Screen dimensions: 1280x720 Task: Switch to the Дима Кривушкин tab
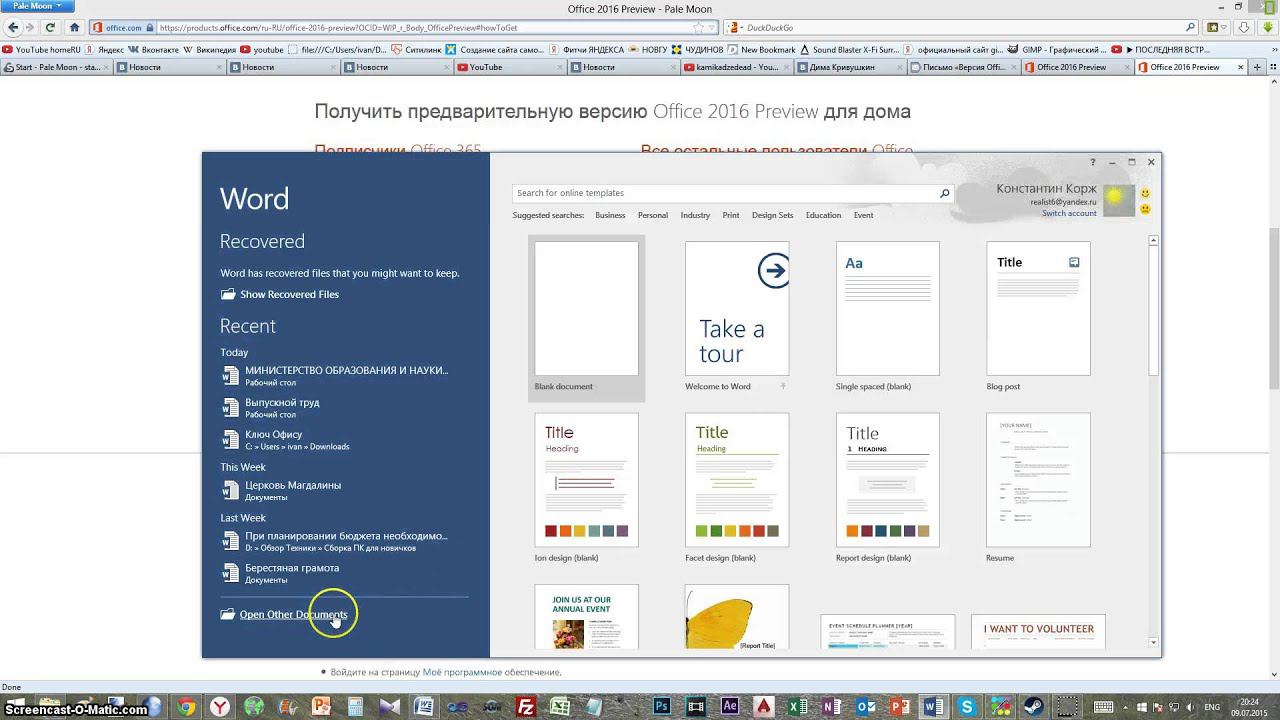point(849,67)
